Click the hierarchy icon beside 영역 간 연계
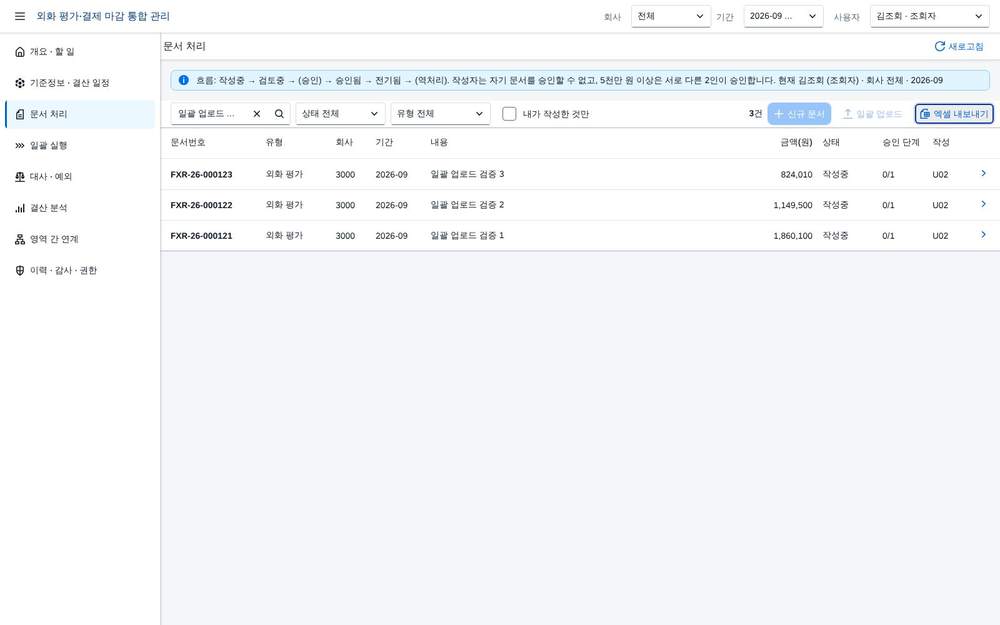This screenshot has height=625, width=1000. coord(20,239)
